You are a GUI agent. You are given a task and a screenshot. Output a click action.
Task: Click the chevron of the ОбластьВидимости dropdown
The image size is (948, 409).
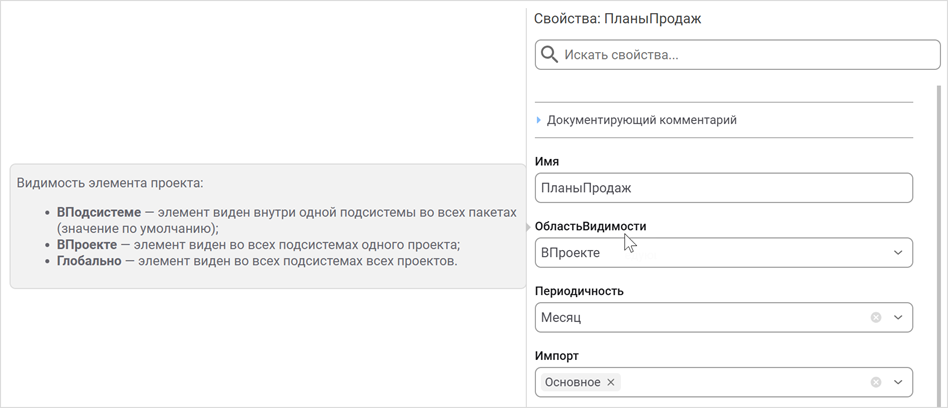[x=898, y=253]
